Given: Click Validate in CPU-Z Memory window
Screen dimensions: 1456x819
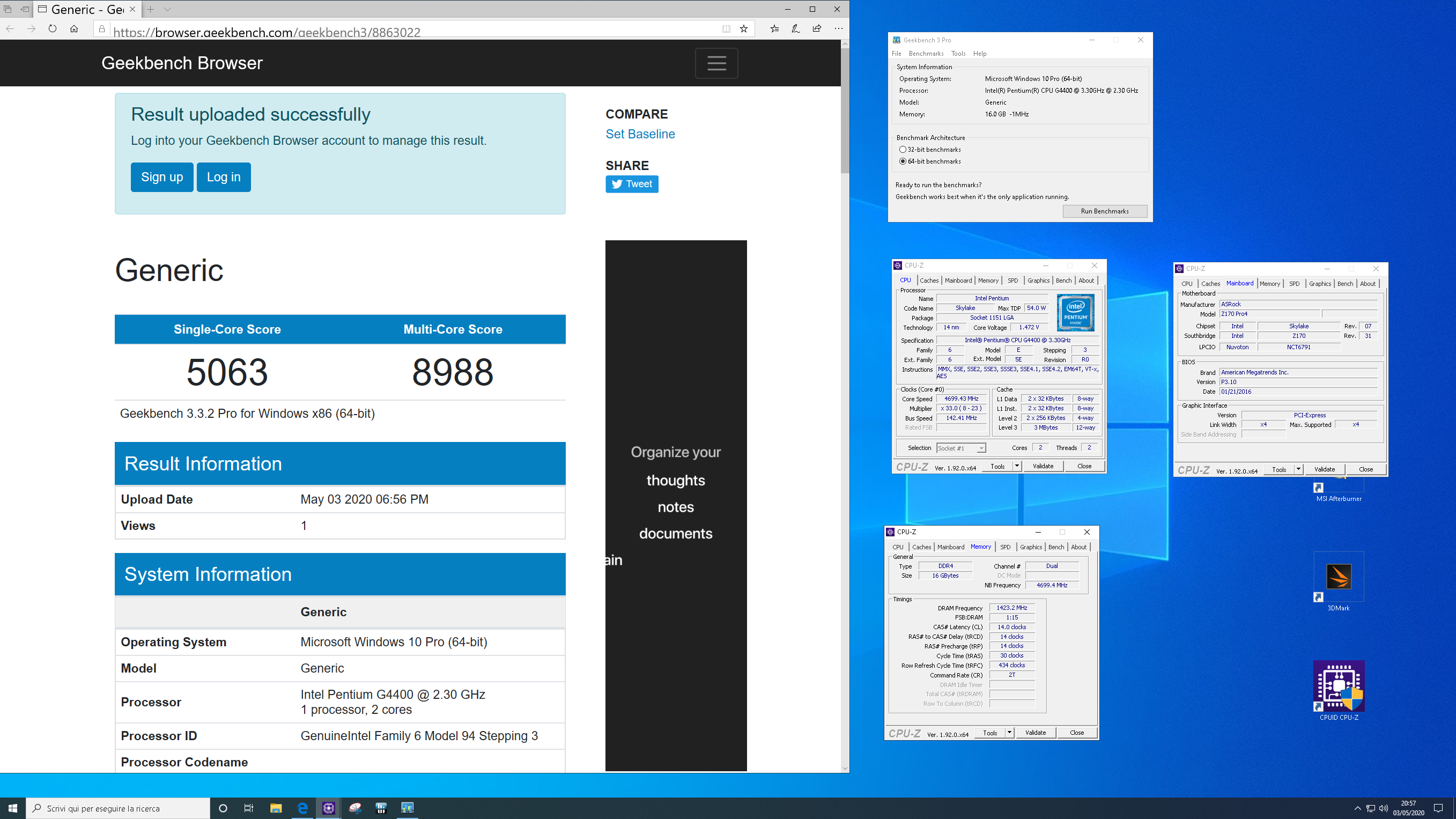Looking at the screenshot, I should tap(1036, 733).
